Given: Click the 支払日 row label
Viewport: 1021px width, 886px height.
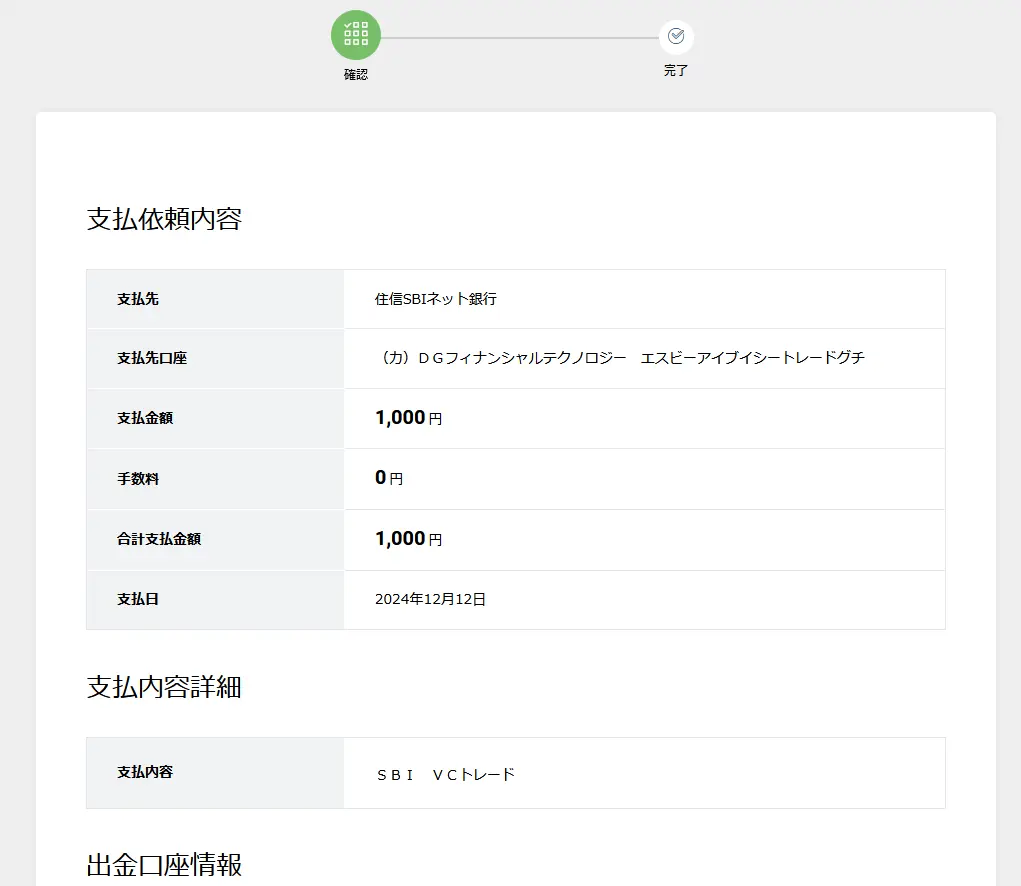Looking at the screenshot, I should [138, 599].
